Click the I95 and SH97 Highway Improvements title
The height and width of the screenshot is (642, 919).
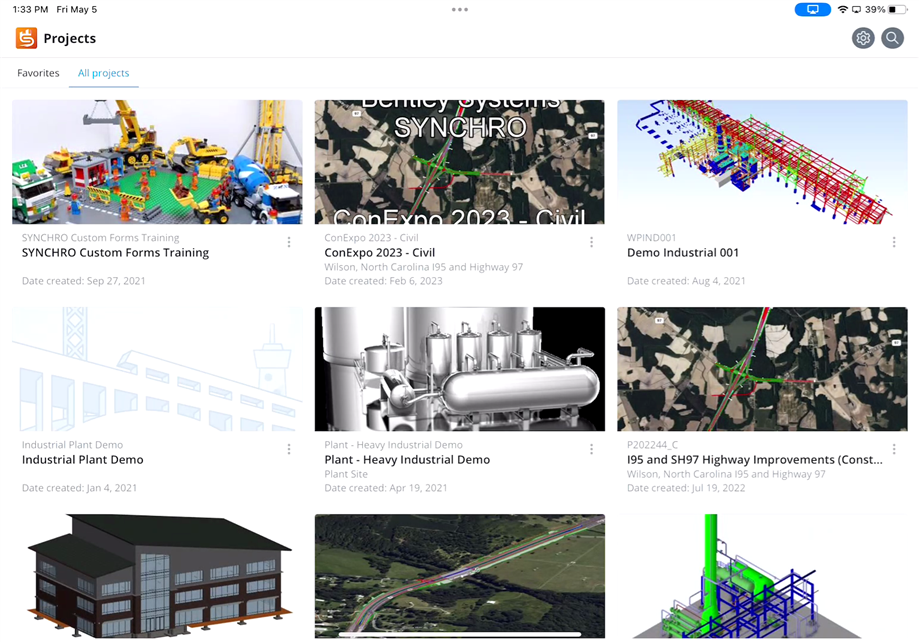pos(755,460)
